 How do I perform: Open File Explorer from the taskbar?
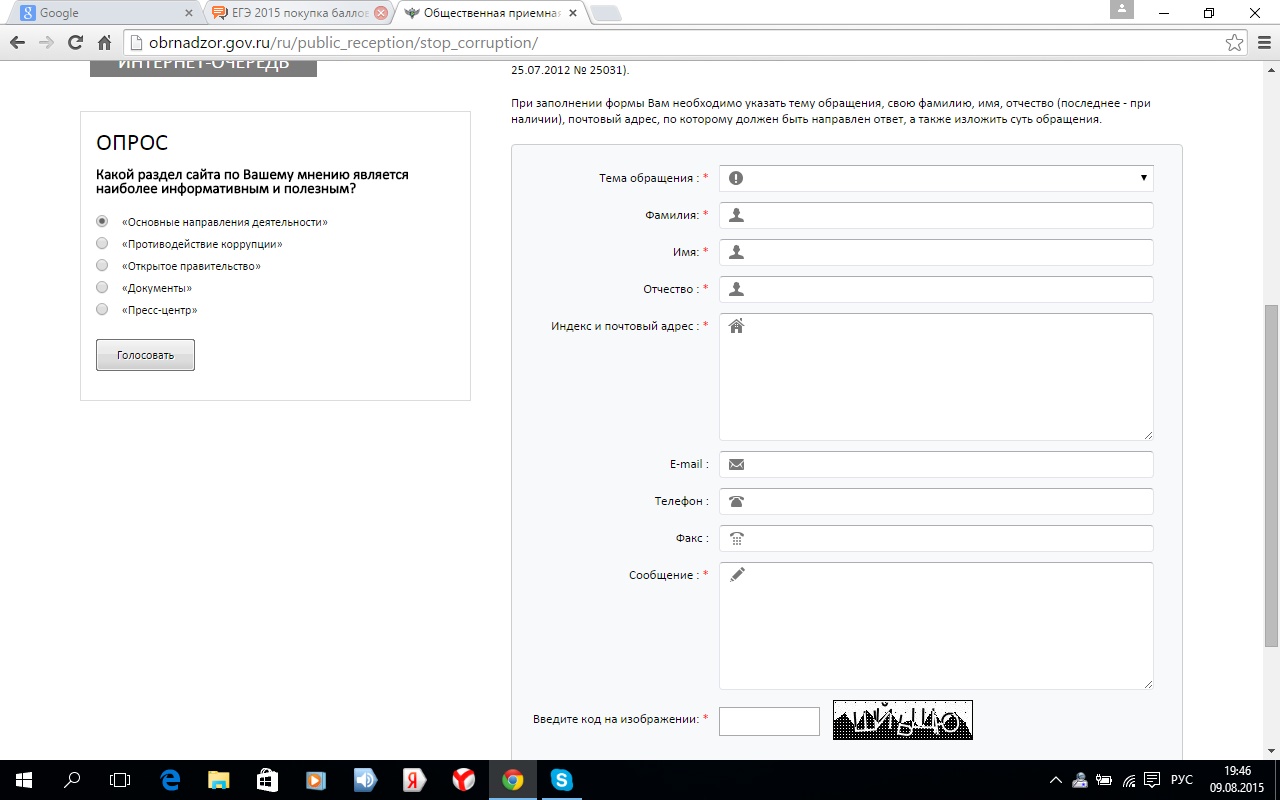point(219,780)
